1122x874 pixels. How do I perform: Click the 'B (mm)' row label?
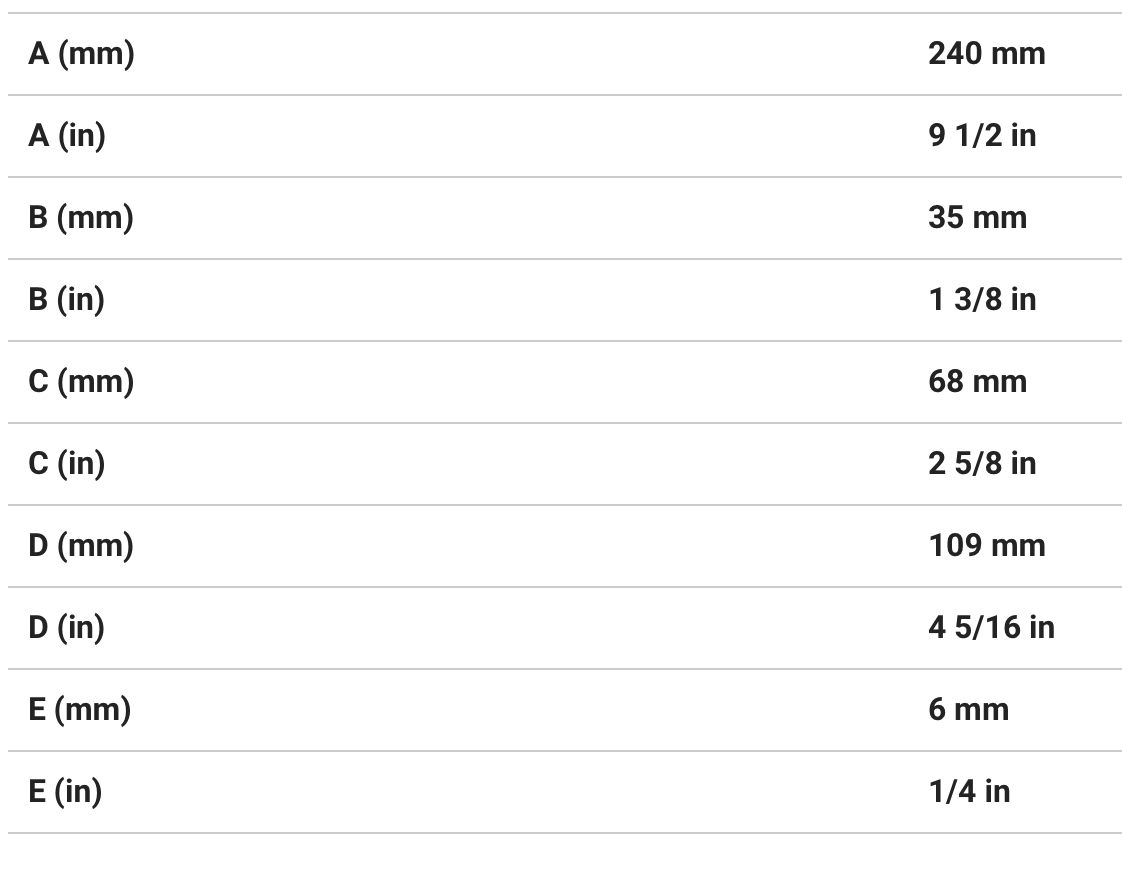[x=81, y=218]
